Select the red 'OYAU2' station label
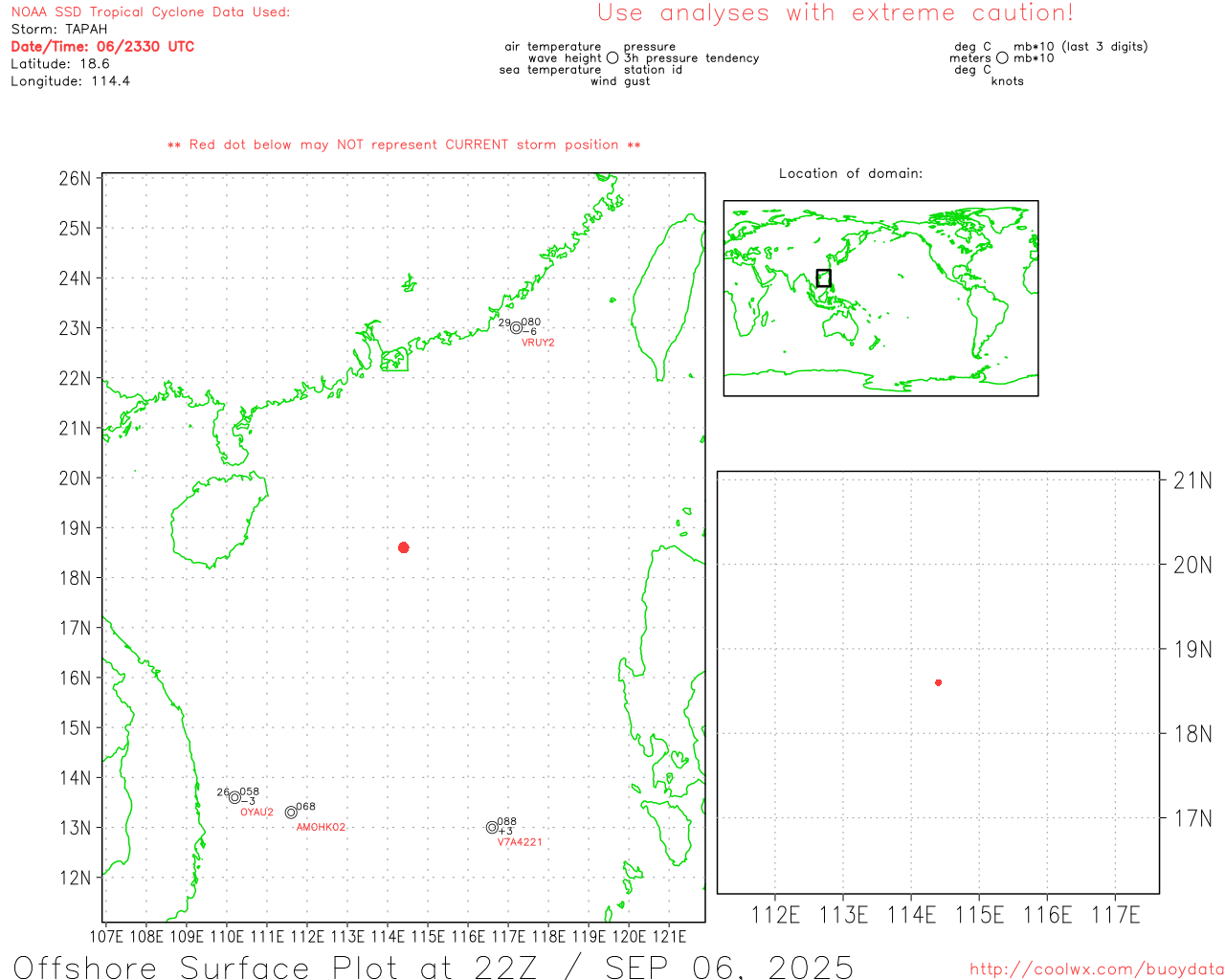The height and width of the screenshot is (980, 1225). [x=256, y=813]
